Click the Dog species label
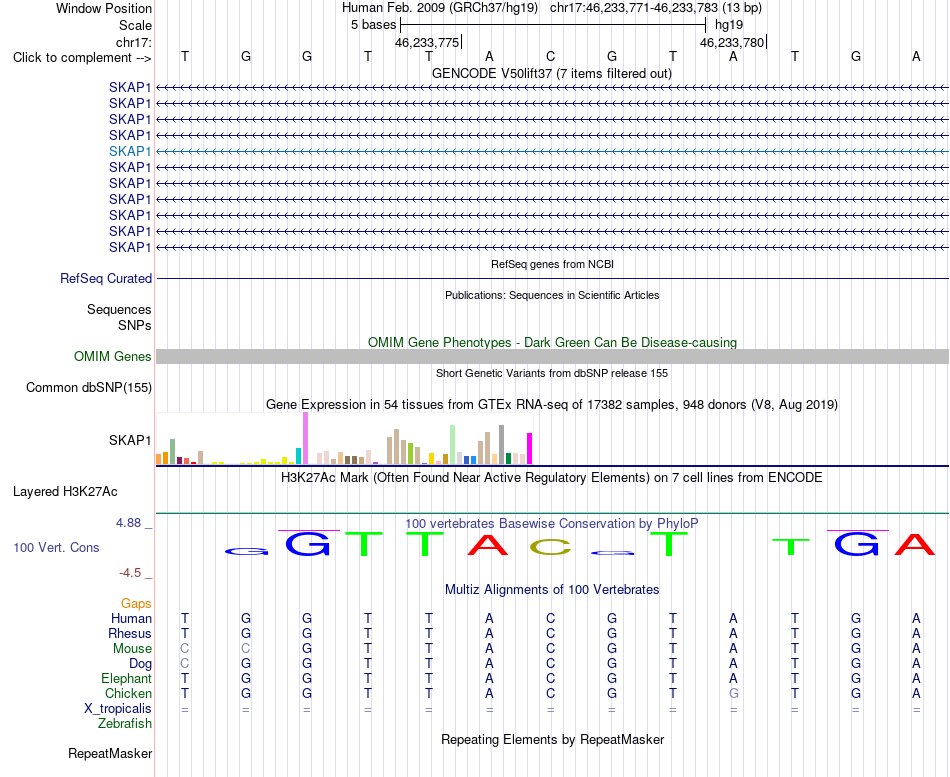The height and width of the screenshot is (777, 950). (x=141, y=664)
